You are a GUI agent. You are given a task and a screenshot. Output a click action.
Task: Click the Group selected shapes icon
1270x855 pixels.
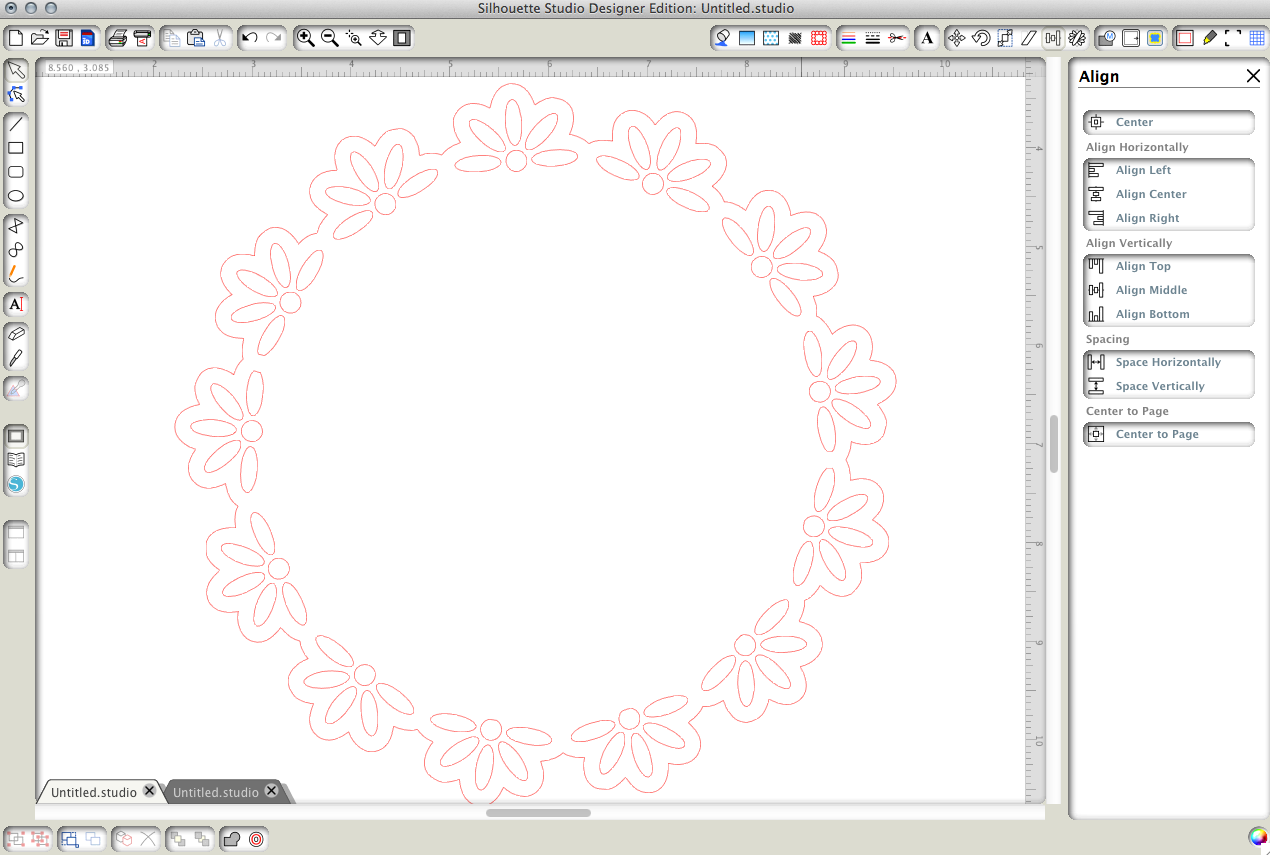click(16, 839)
